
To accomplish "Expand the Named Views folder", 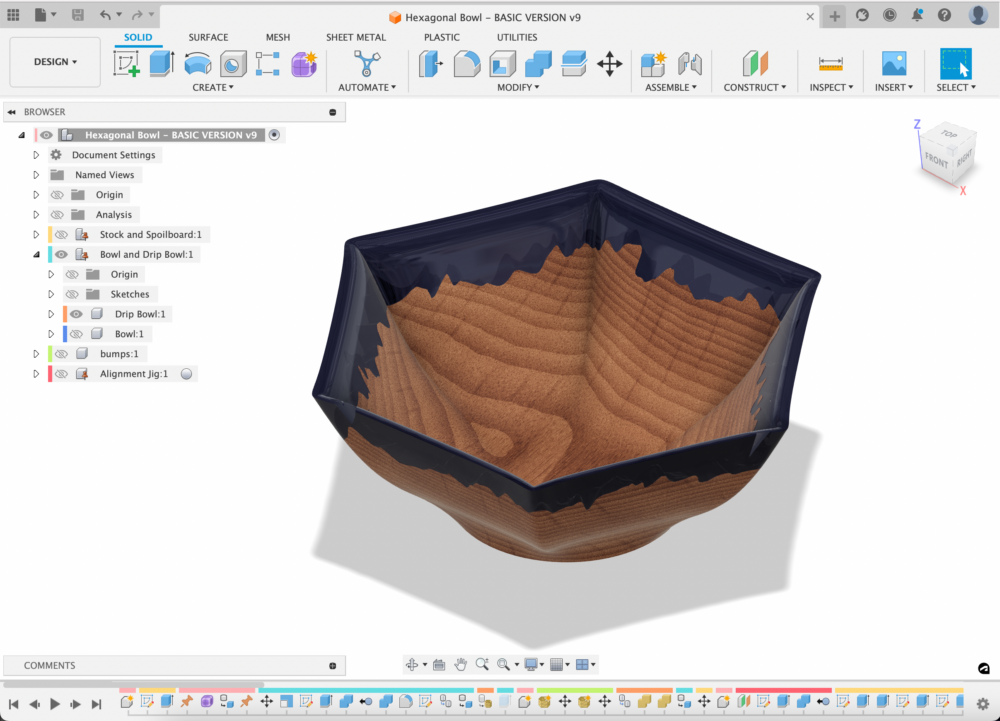I will 36,175.
